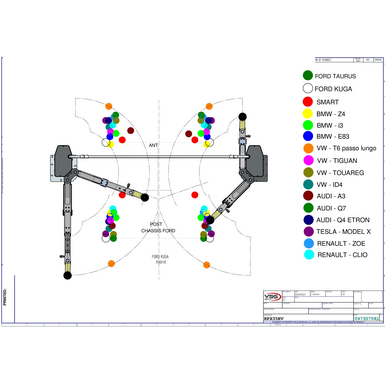This screenshot has width=385, height=385.
Task: Click the 'POST' label in the drawing
Action: [156, 224]
